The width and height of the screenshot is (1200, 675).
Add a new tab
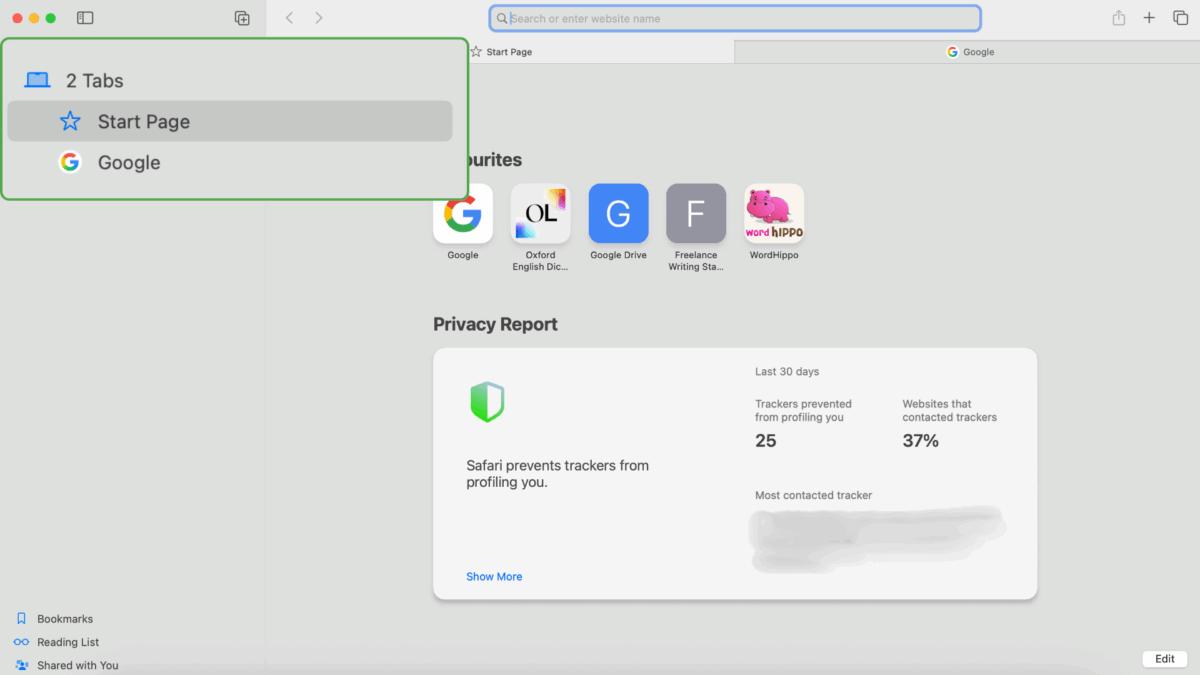click(x=1149, y=18)
